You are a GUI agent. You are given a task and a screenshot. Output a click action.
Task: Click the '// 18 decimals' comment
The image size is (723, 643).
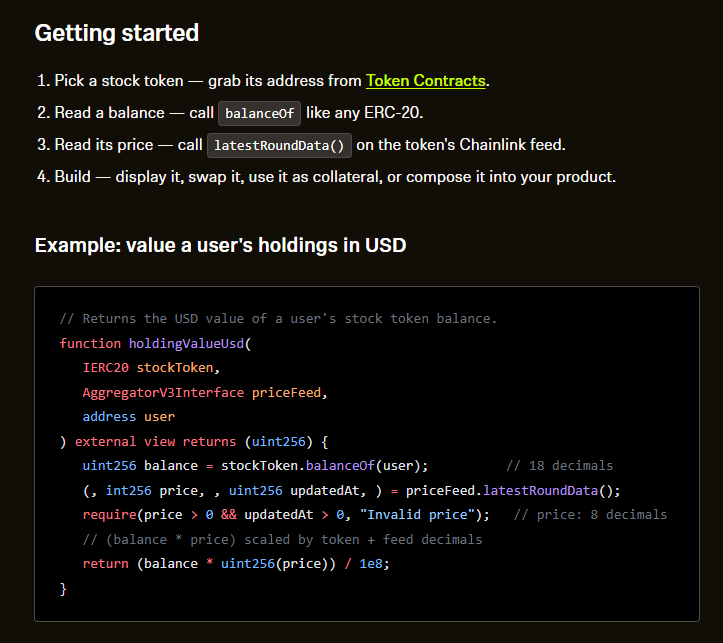(x=560, y=466)
